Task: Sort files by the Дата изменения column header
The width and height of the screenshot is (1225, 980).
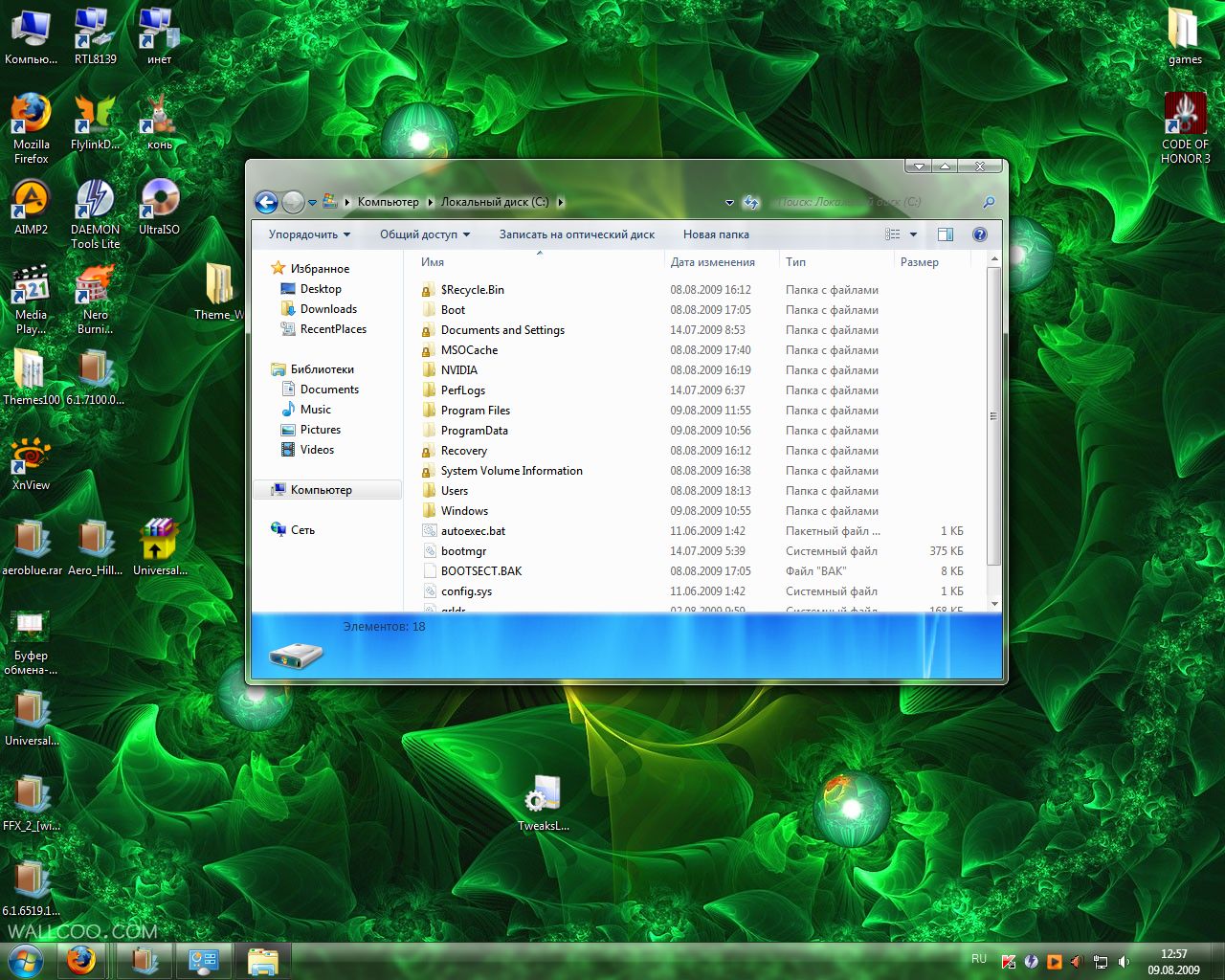Action: [713, 262]
